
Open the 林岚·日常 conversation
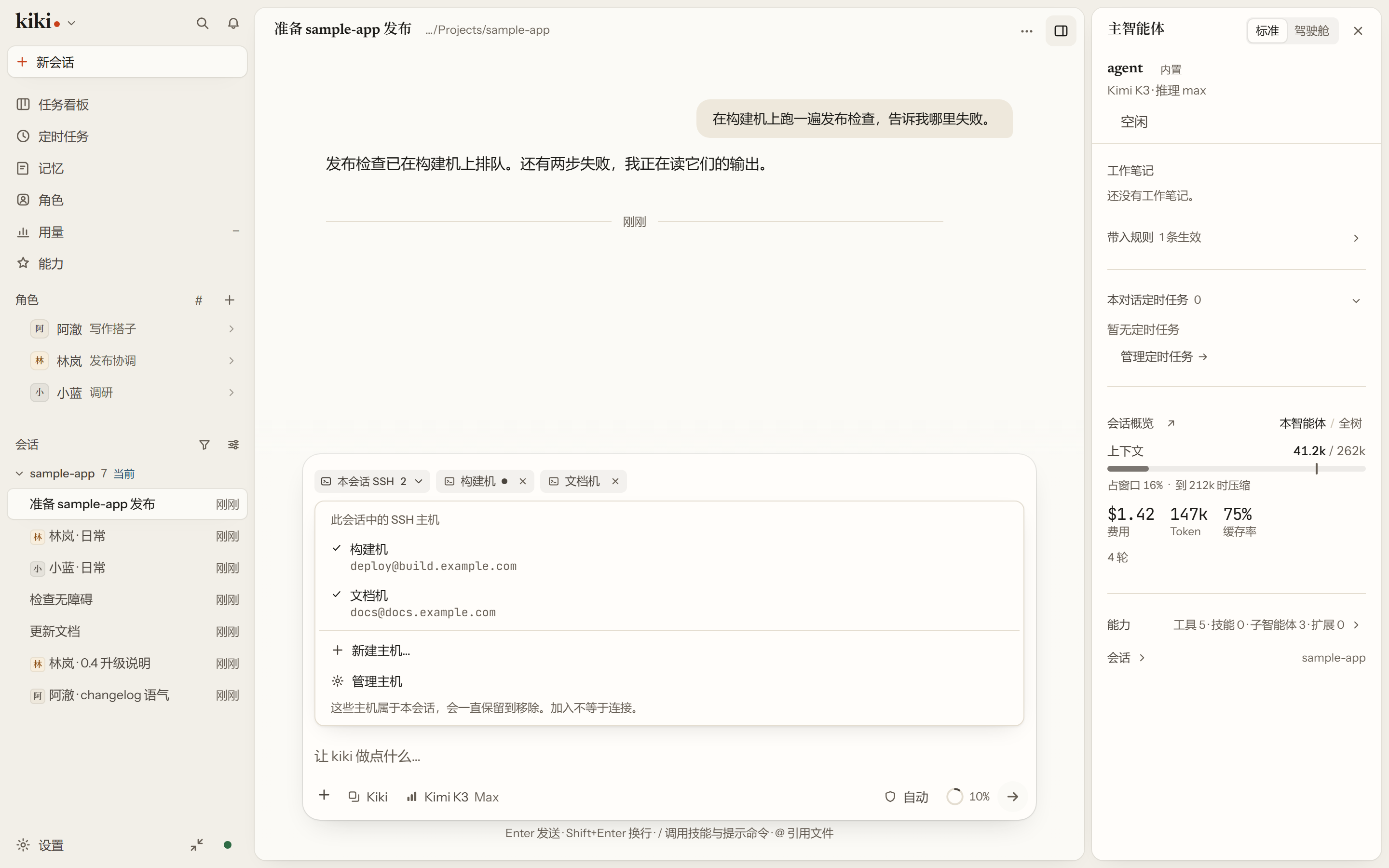pyautogui.click(x=127, y=536)
